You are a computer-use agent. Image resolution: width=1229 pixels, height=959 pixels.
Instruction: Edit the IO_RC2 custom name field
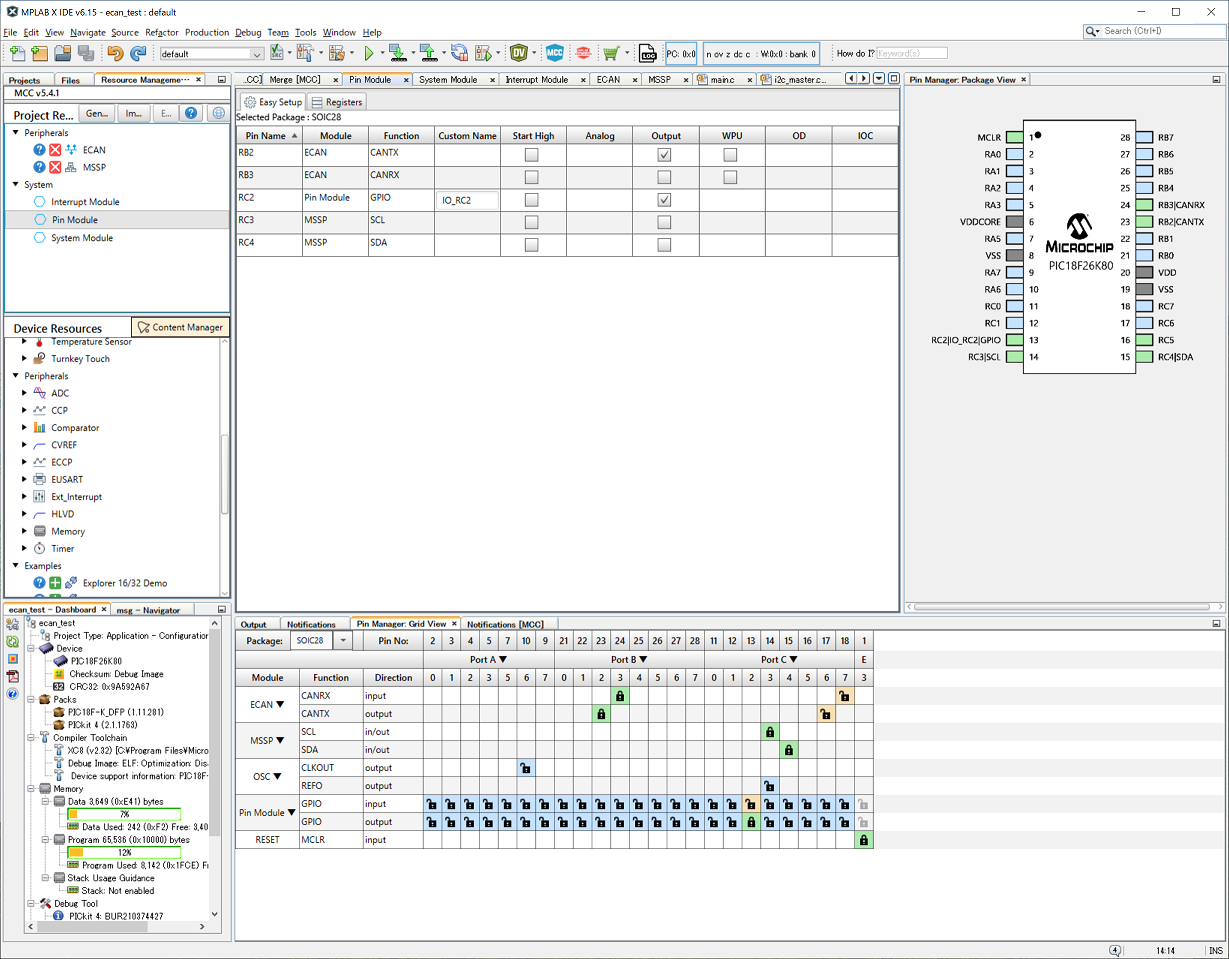click(467, 200)
